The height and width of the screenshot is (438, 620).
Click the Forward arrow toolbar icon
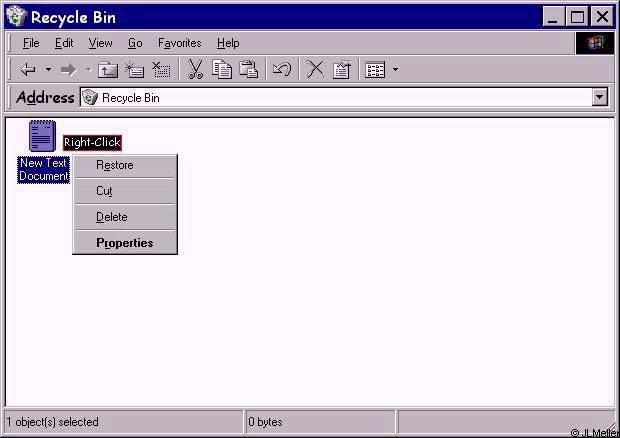[68, 70]
